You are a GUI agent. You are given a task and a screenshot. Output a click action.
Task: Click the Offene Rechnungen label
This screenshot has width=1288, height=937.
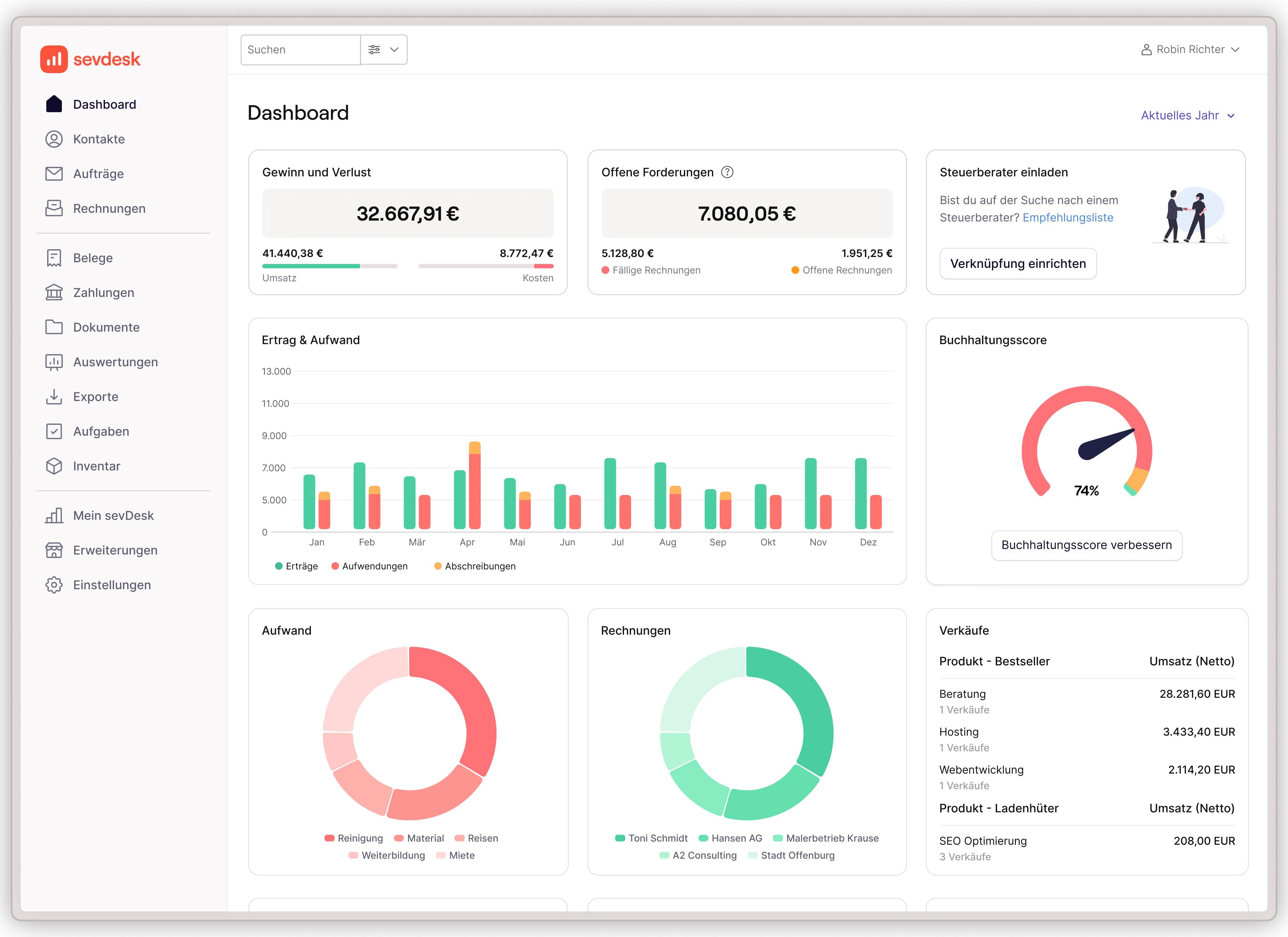[x=847, y=270]
